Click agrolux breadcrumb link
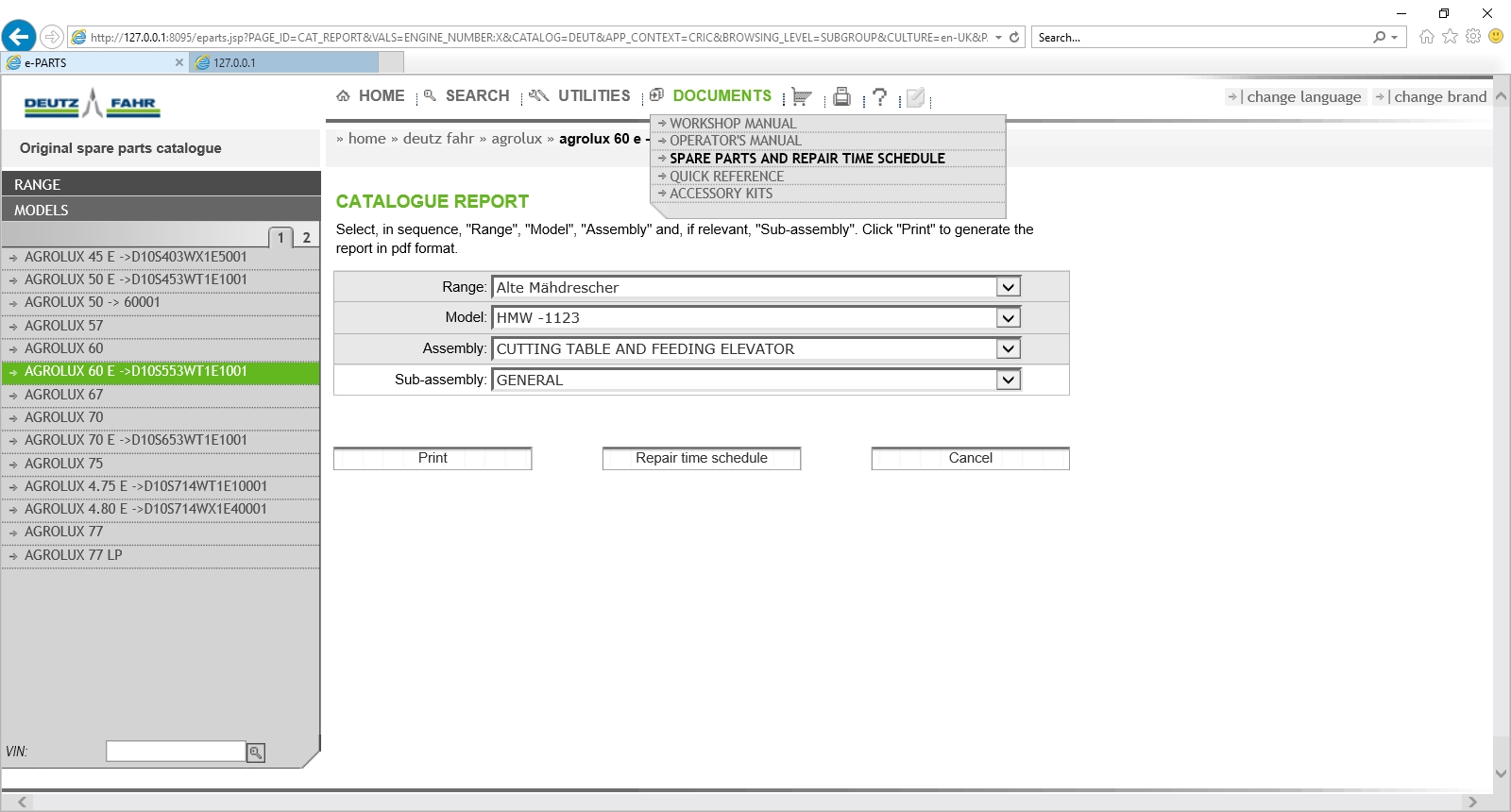The image size is (1511, 812). pos(517,139)
